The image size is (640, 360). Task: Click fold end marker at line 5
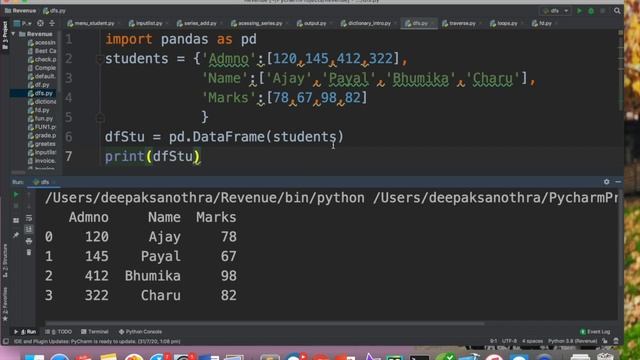pyautogui.click(x=99, y=118)
